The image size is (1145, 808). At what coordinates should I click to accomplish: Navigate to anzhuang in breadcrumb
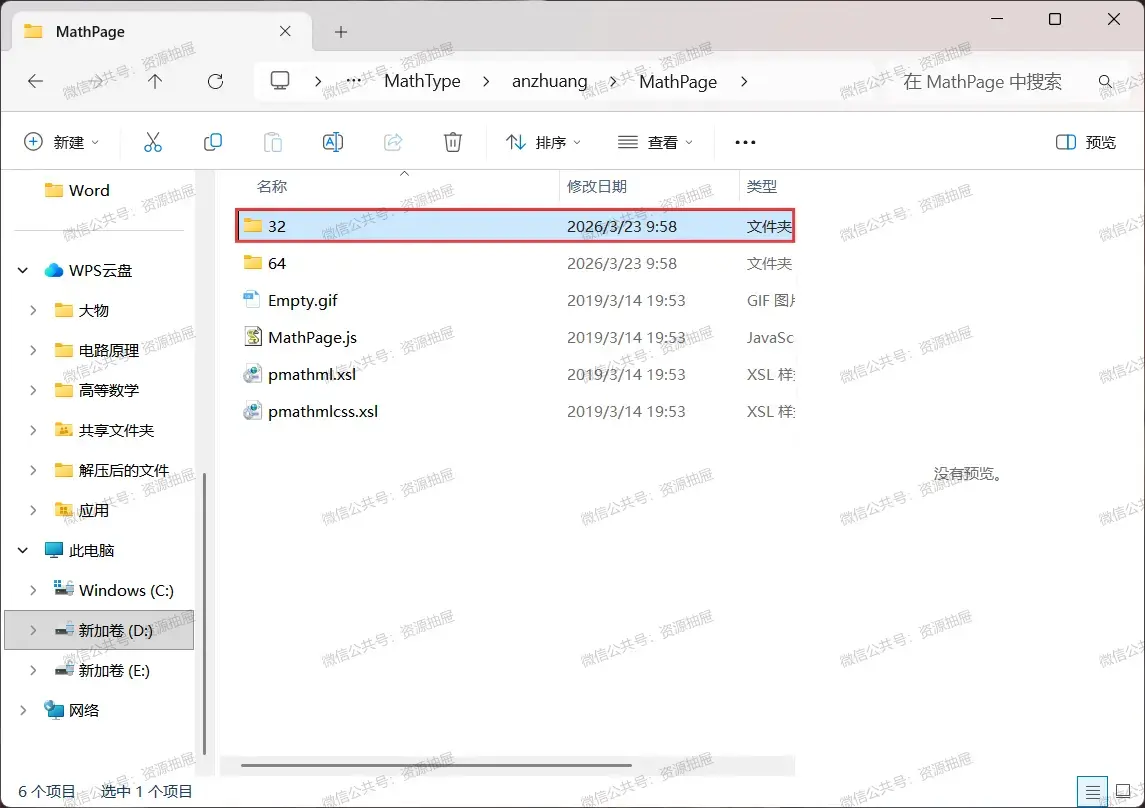549,81
